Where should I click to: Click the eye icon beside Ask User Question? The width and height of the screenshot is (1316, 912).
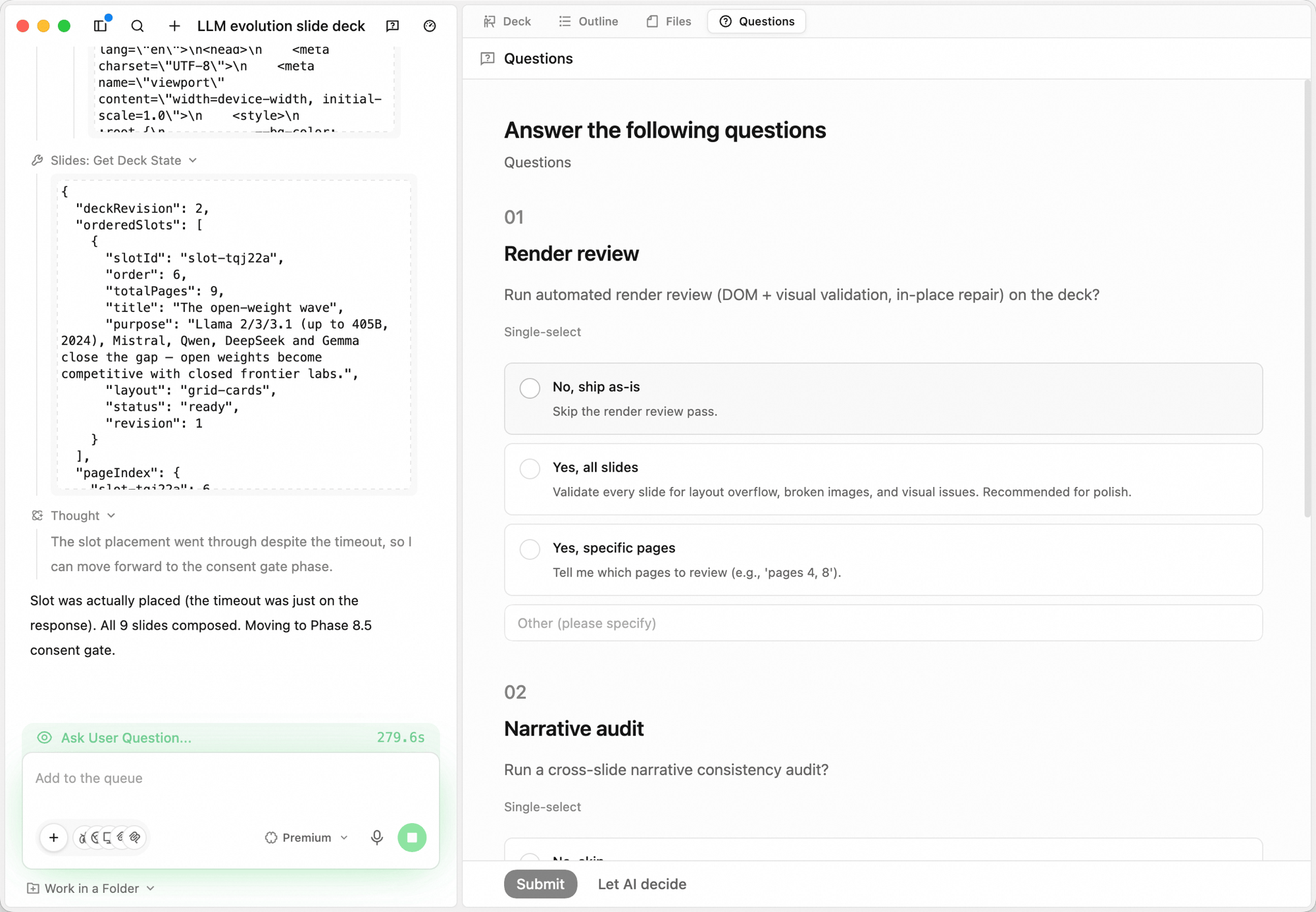[x=44, y=738]
